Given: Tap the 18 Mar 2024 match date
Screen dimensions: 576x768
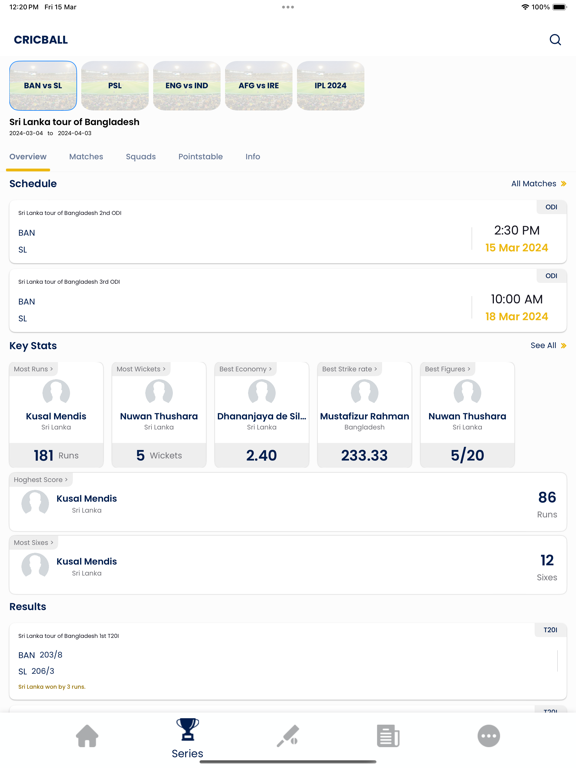Looking at the screenshot, I should pos(517,317).
